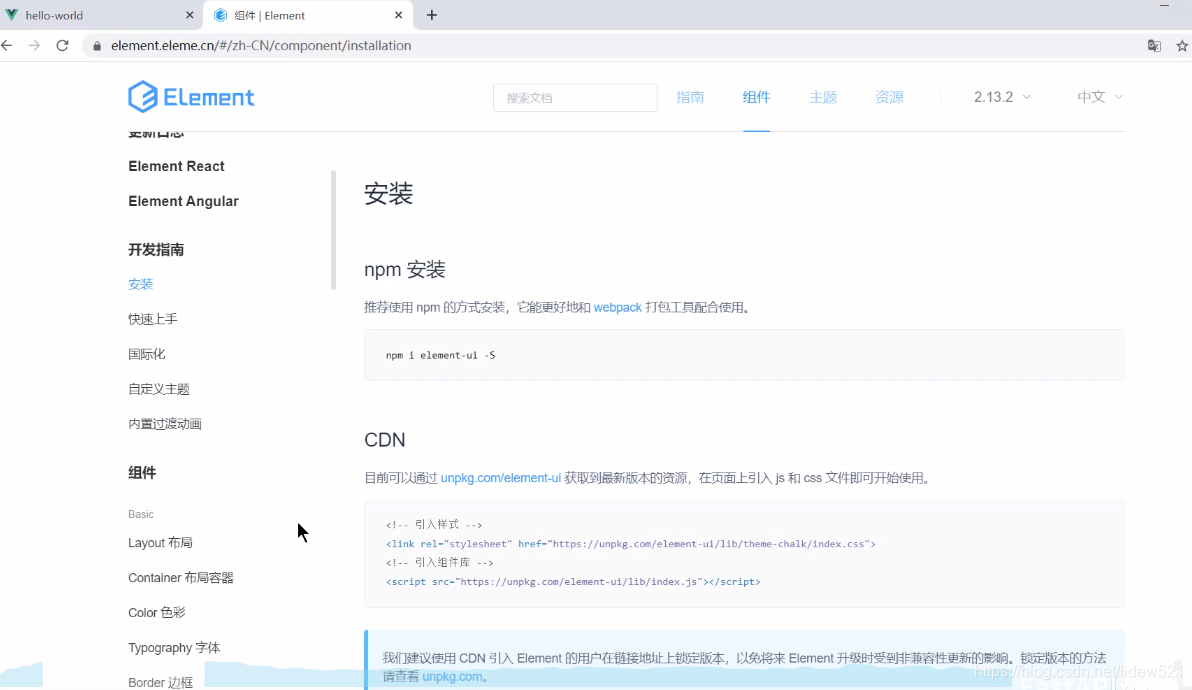Open the 指南 nav item
The width and height of the screenshot is (1192, 690).
click(690, 97)
